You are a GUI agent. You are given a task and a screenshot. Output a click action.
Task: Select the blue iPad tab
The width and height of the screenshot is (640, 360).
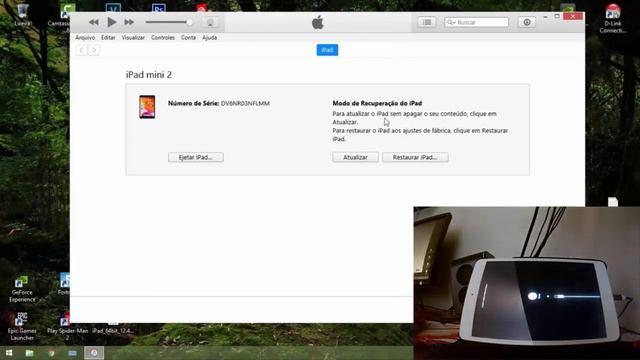pos(327,50)
